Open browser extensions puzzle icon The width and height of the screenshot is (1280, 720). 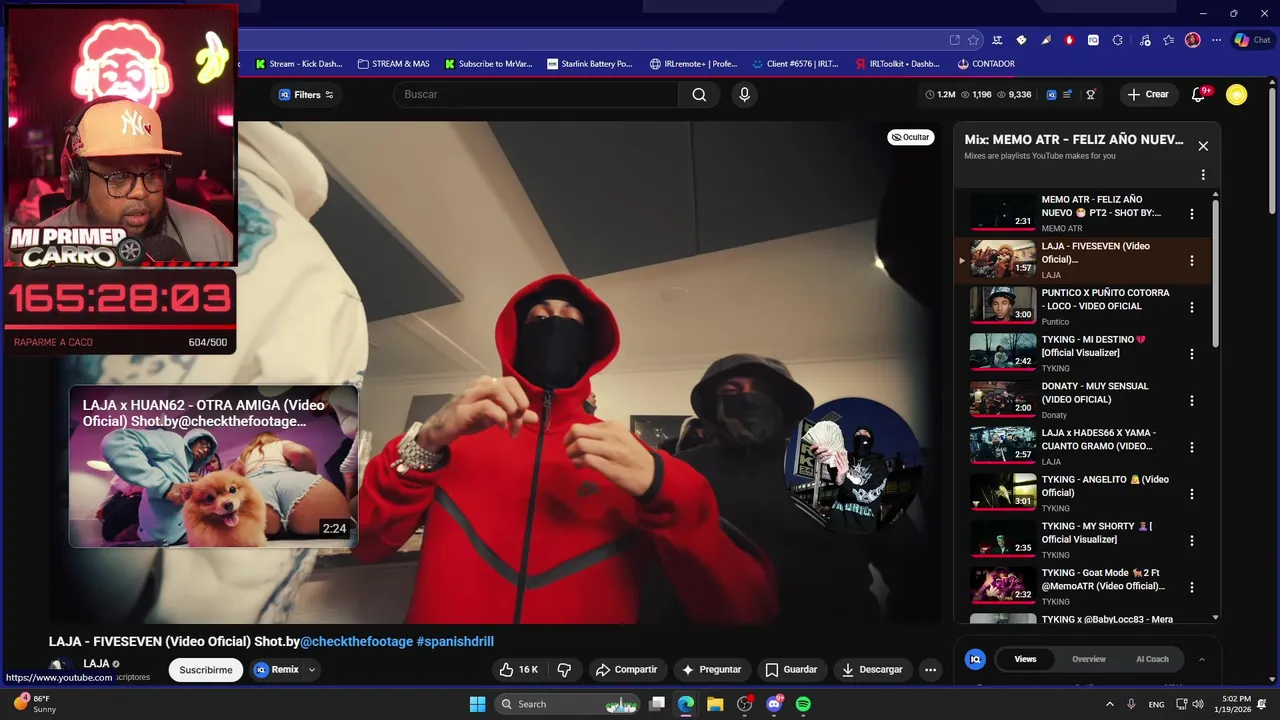pyautogui.click(x=1117, y=40)
